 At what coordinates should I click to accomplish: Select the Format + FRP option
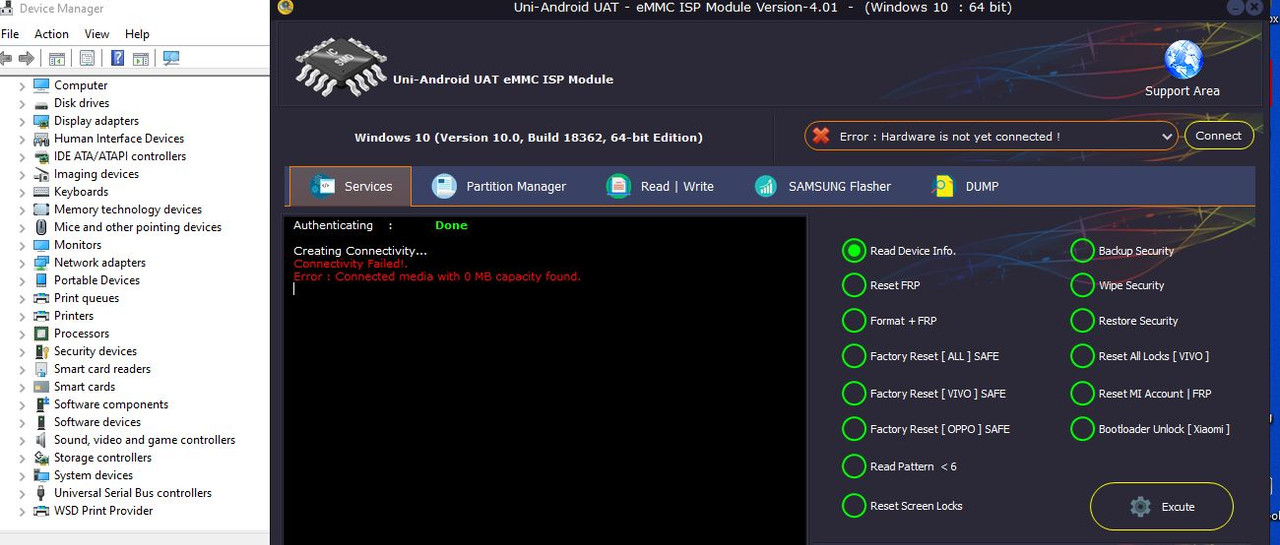click(x=853, y=321)
